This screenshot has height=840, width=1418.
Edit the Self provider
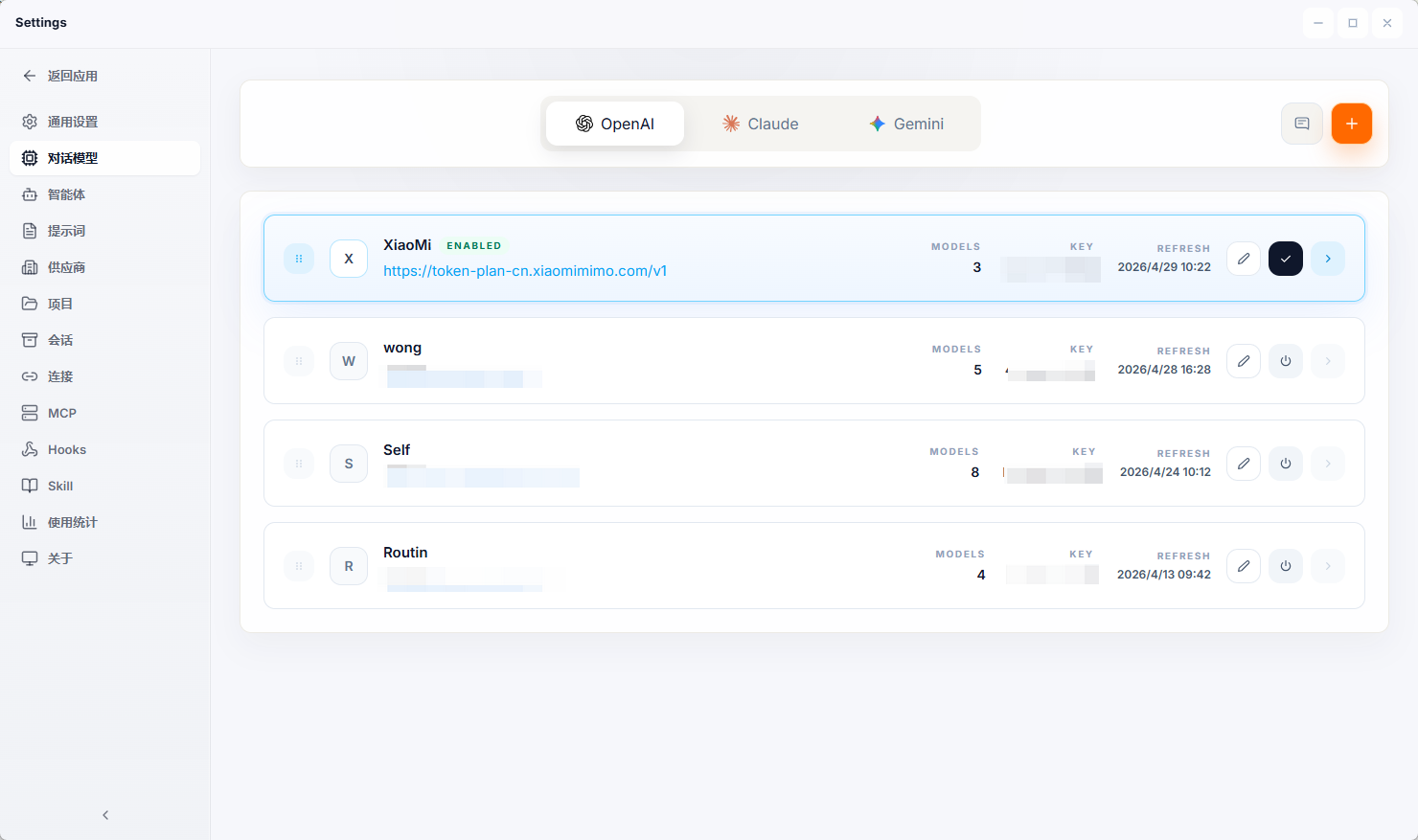click(x=1244, y=464)
